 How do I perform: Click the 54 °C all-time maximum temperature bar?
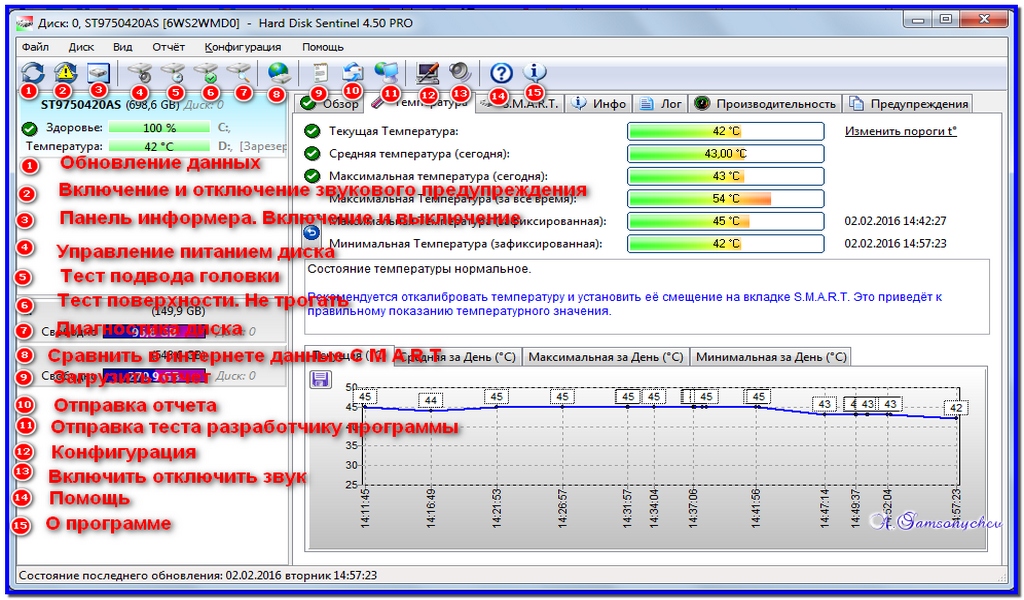pos(726,198)
